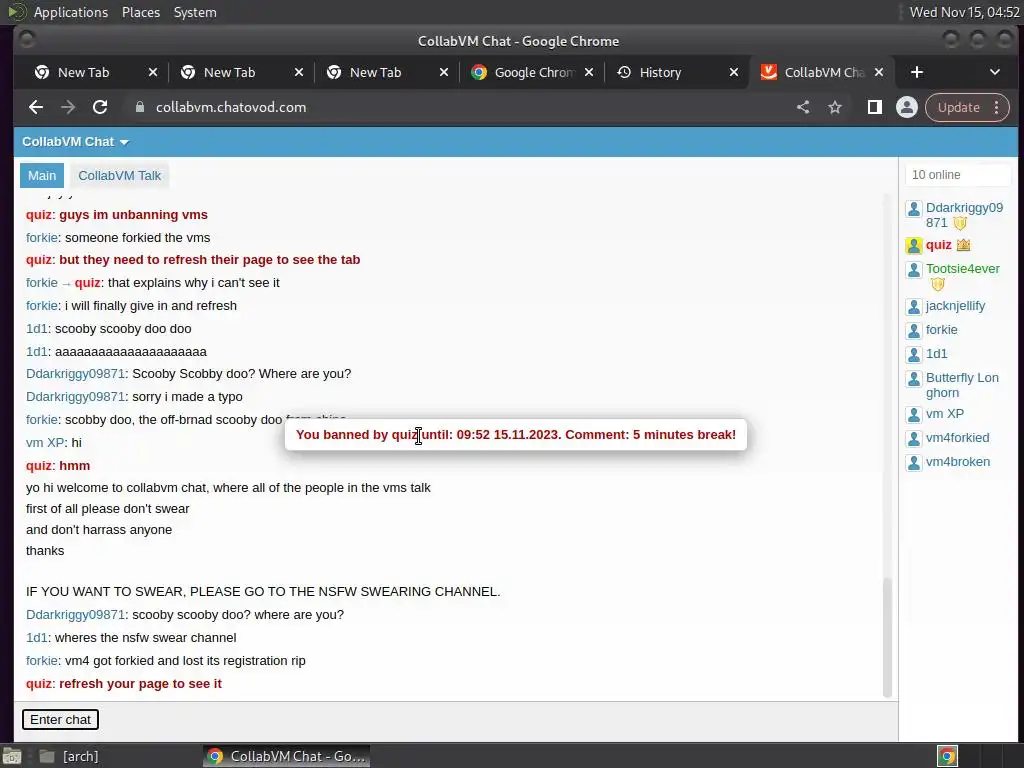This screenshot has height=768, width=1024.
Task: Click the Enter chat button
Action: coord(60,720)
